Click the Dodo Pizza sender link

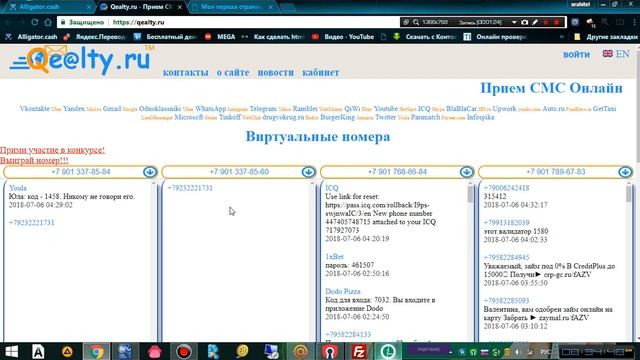click(x=343, y=291)
